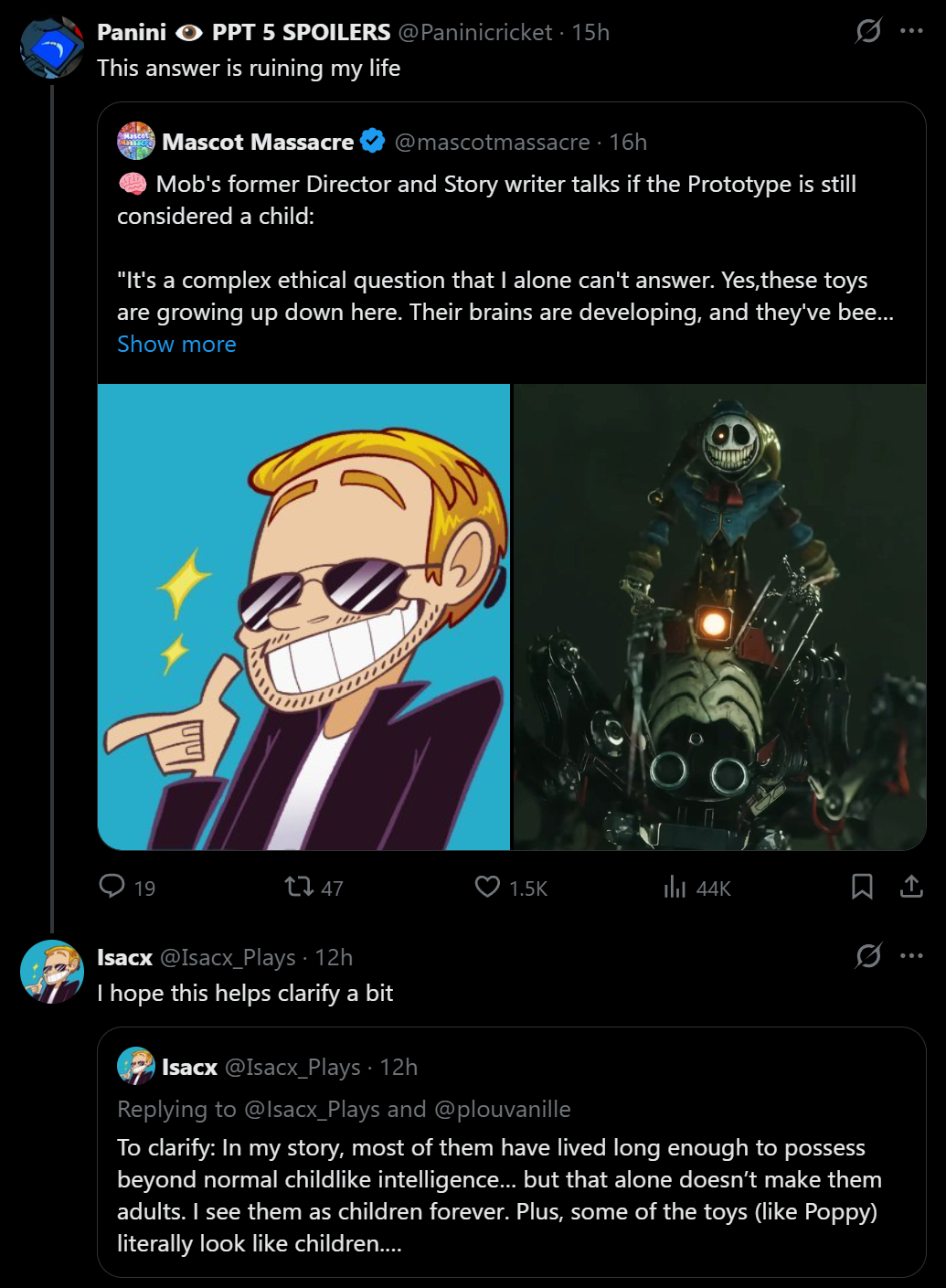
Task: Open Grok icon on Panini's tweet
Action: pyautogui.click(x=868, y=31)
